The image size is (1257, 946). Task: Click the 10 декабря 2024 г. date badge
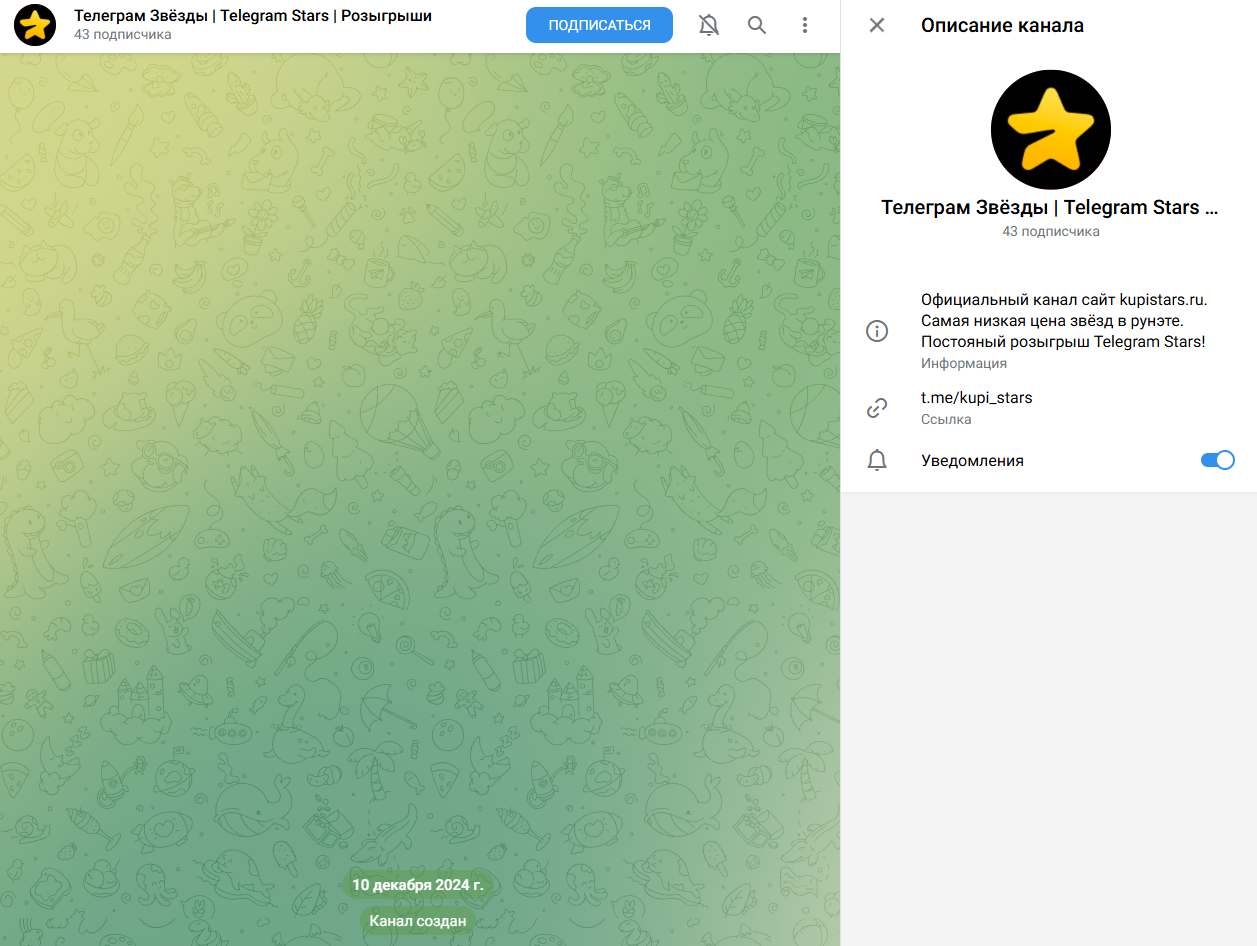[x=418, y=885]
